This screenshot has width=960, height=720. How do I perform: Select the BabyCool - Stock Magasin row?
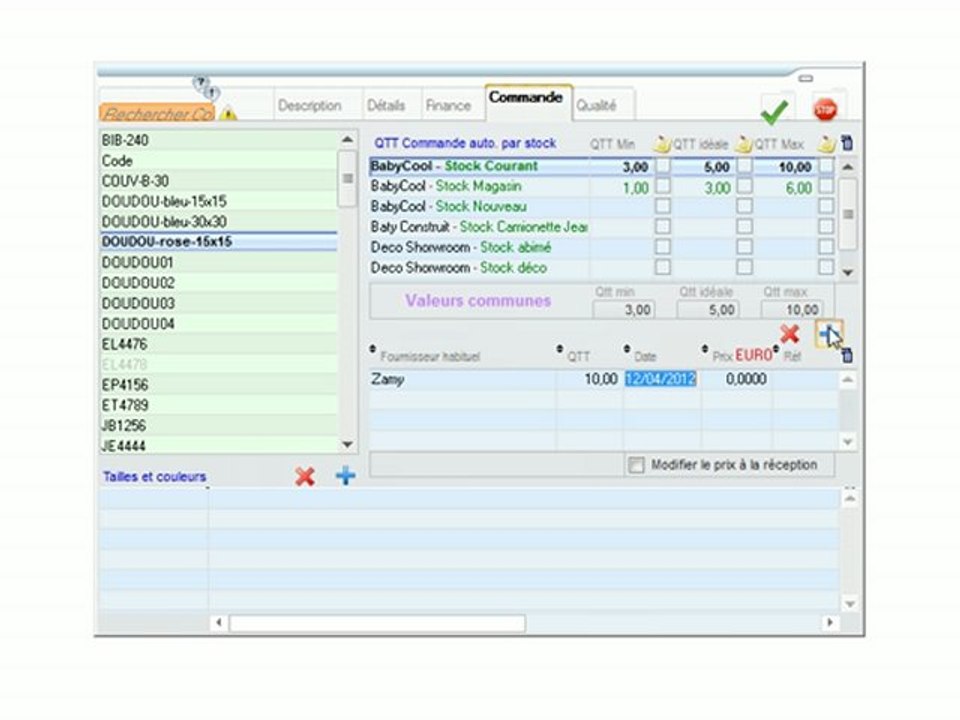pyautogui.click(x=479, y=186)
